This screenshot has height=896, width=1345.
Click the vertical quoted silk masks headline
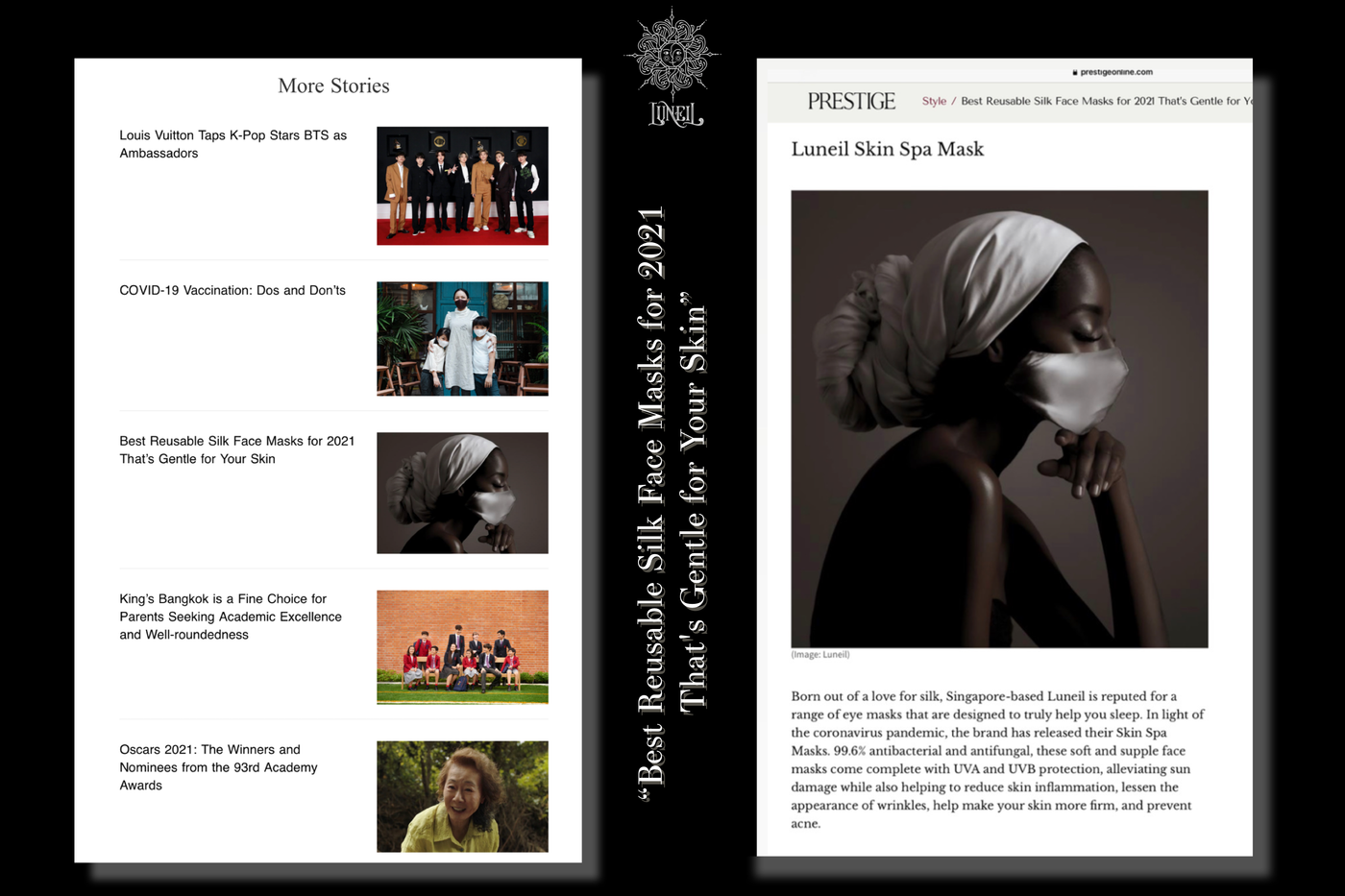[x=672, y=506]
